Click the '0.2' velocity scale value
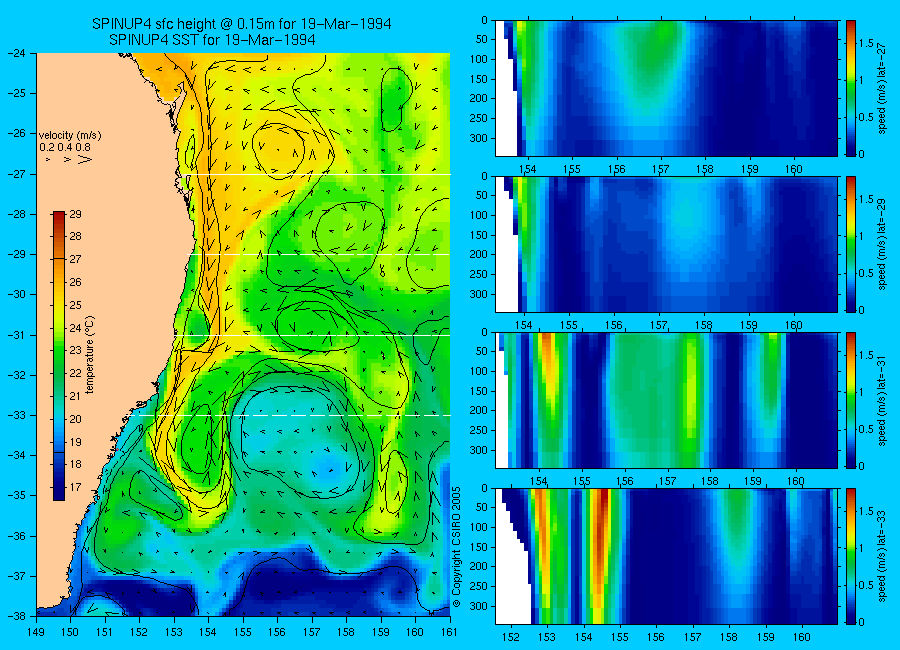The height and width of the screenshot is (650, 900). (x=46, y=147)
